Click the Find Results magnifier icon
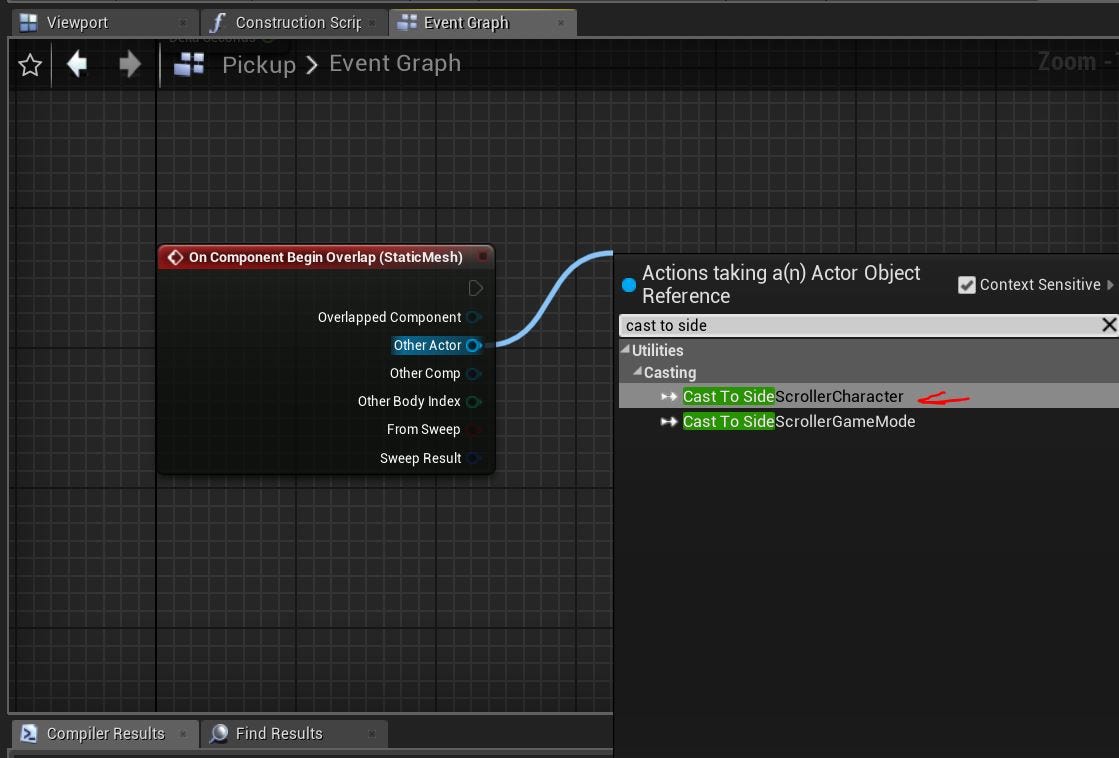 218,733
